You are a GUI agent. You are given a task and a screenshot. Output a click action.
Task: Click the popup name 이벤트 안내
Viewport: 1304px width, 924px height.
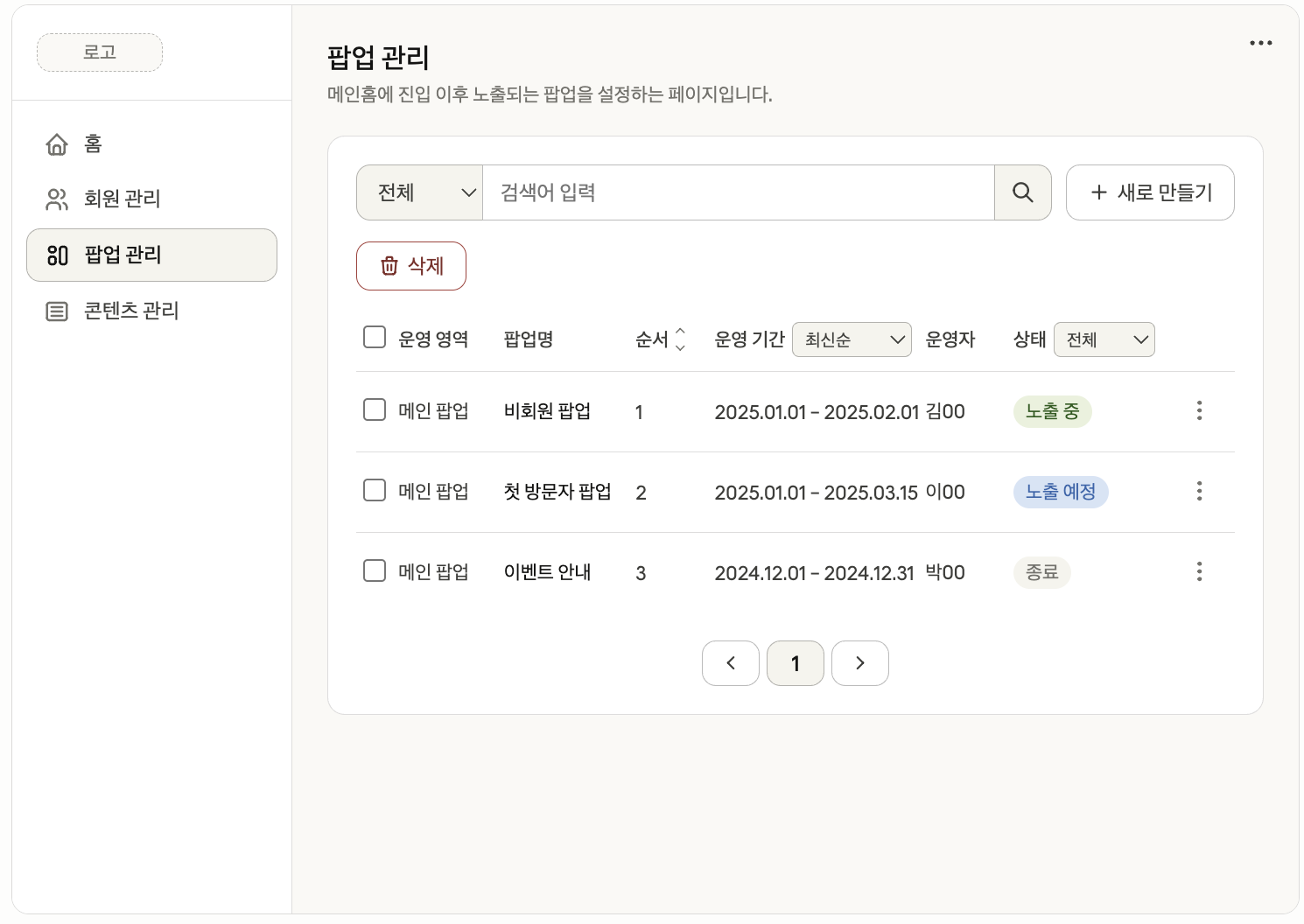548,572
